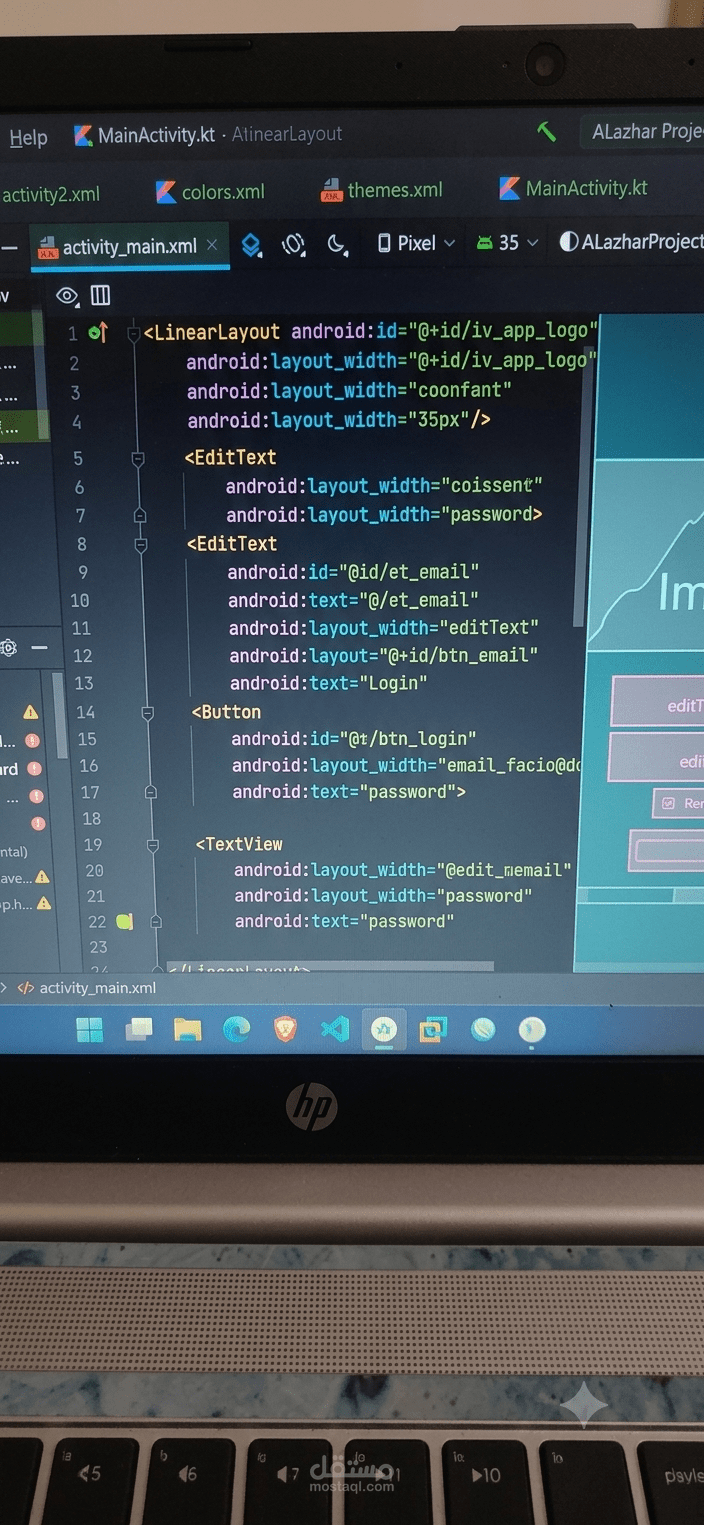The image size is (704, 1525).
Task: Collapse the TextView fold marker on line 19
Action: point(152,845)
